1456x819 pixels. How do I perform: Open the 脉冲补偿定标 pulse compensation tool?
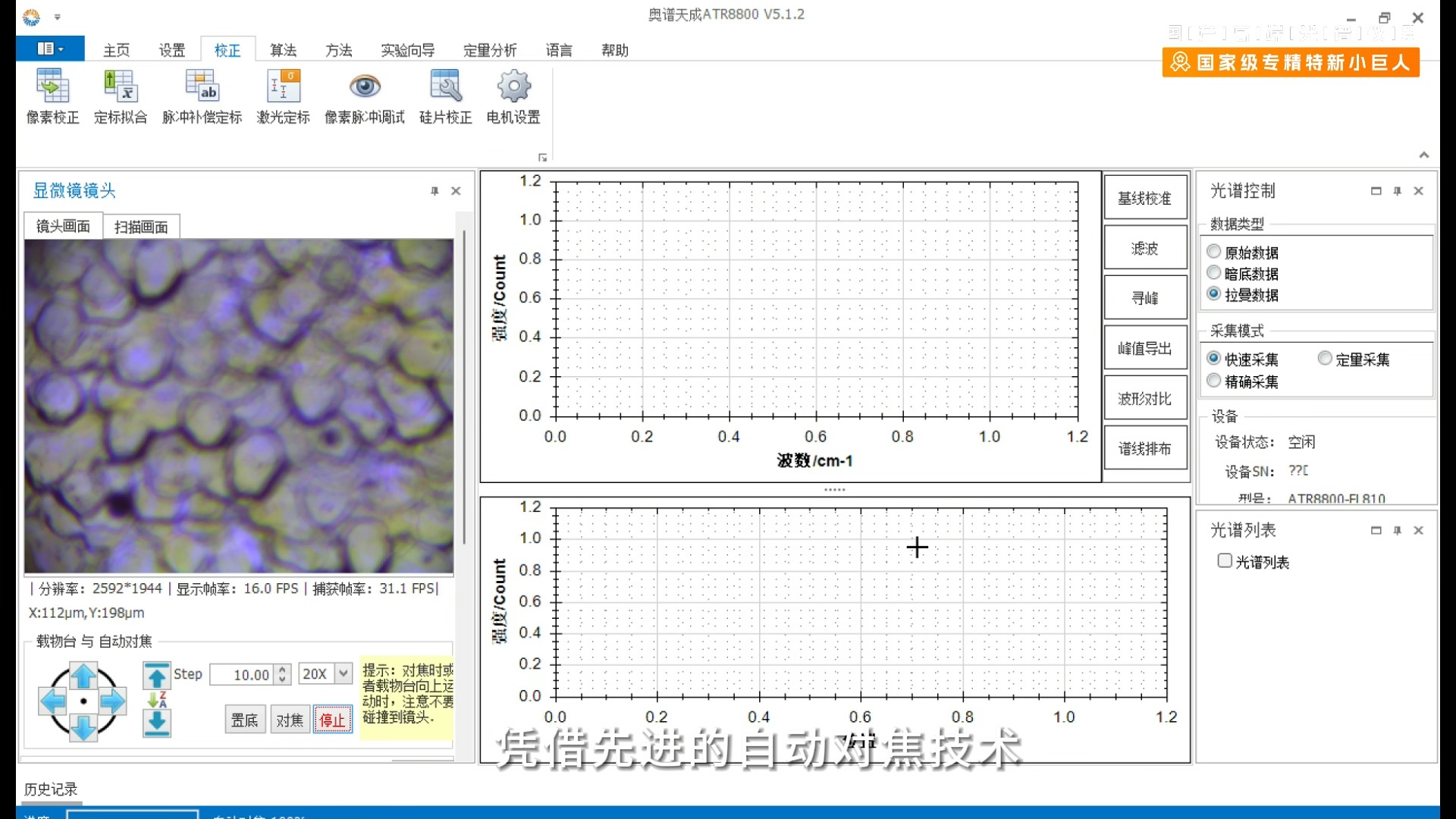click(x=202, y=97)
